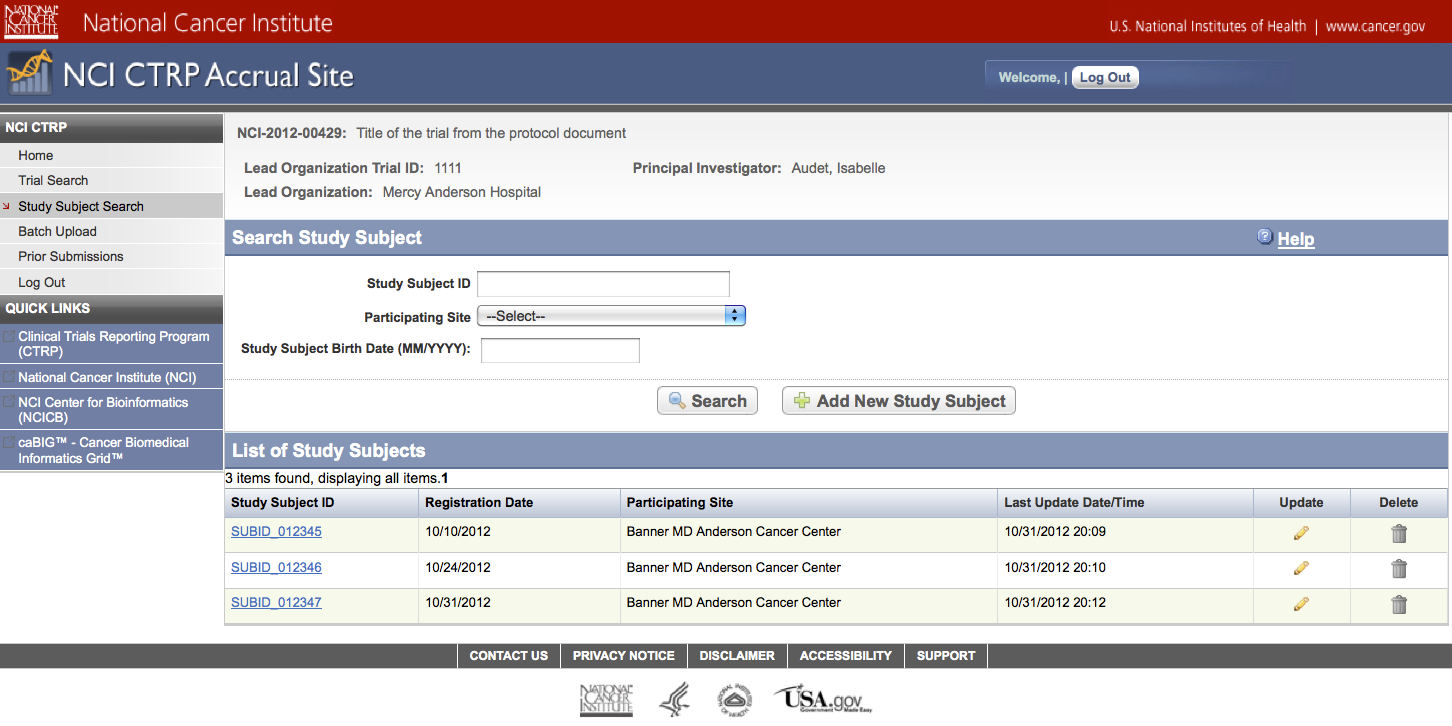
Task: Click the NCI CTRP Accrual Site logo icon
Action: (29, 72)
